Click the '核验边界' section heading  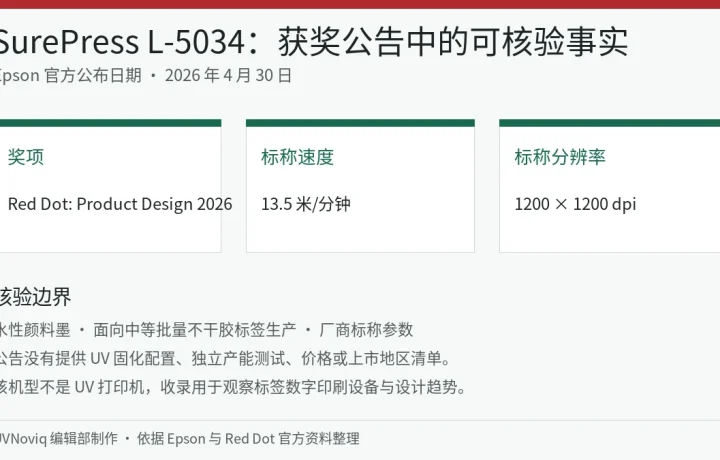35,297
